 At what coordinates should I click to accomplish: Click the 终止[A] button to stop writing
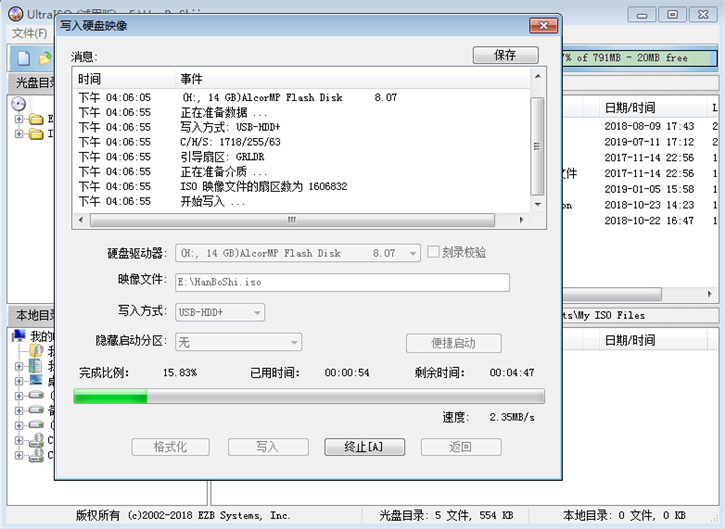point(364,447)
